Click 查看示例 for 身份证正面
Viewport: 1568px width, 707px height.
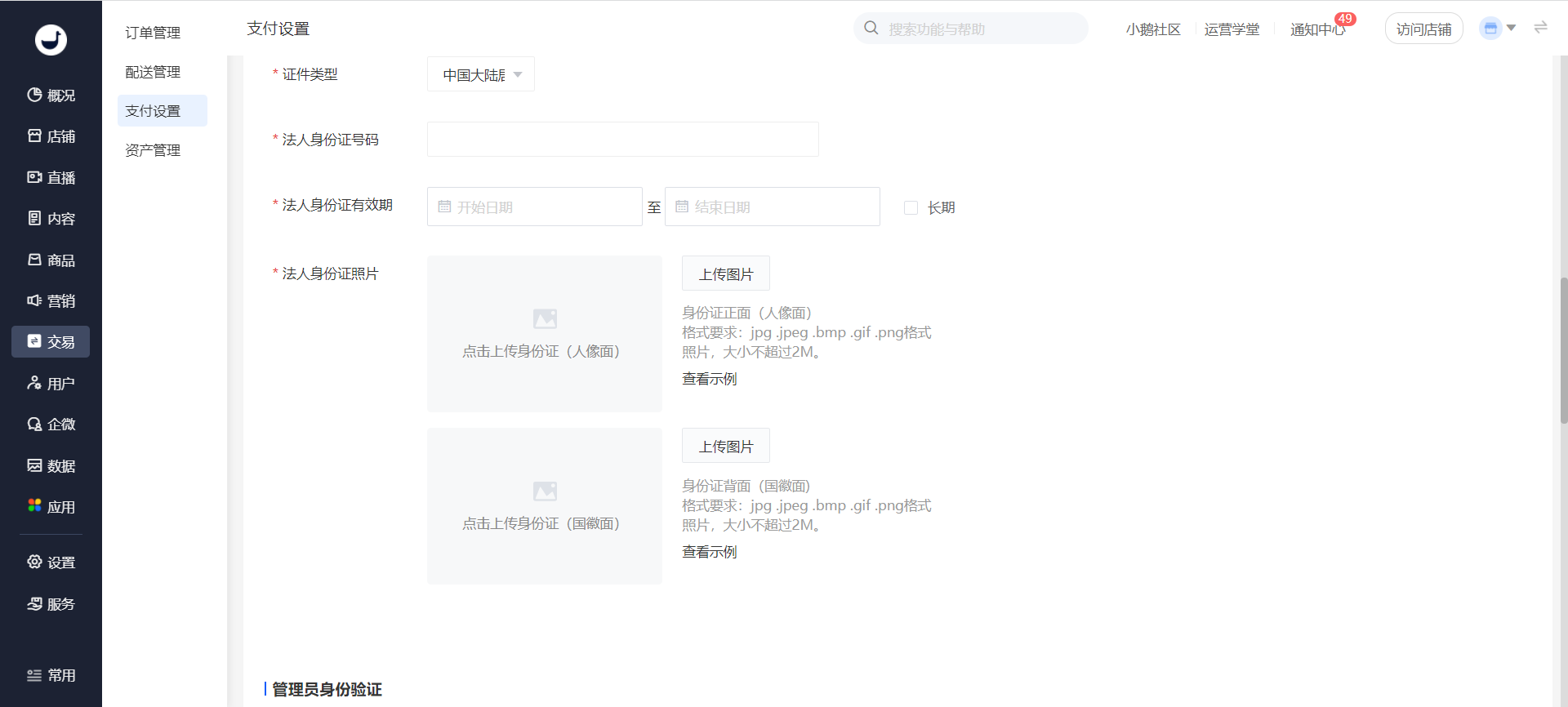[x=710, y=379]
